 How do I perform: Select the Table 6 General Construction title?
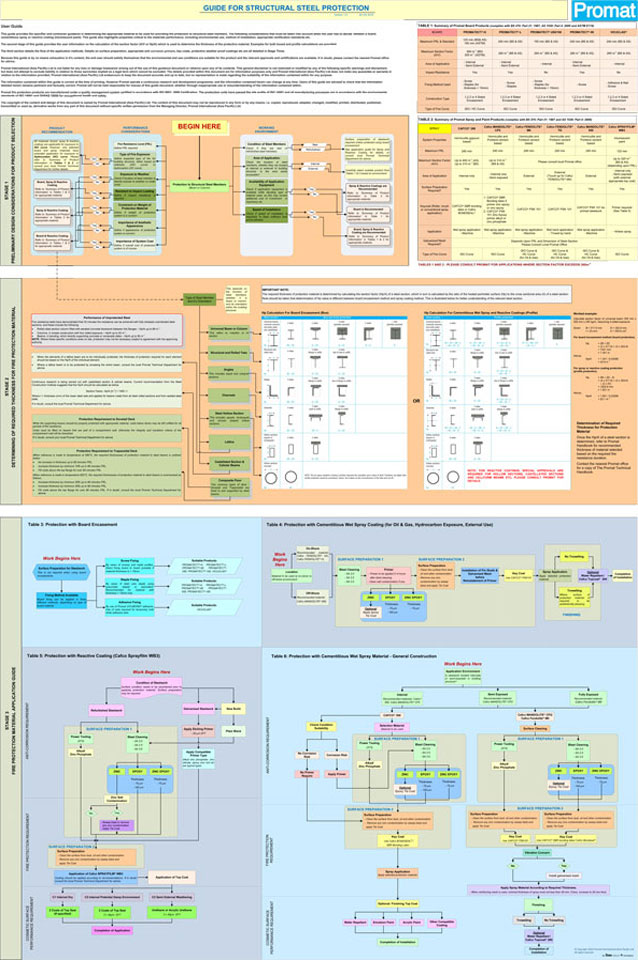(x=353, y=656)
